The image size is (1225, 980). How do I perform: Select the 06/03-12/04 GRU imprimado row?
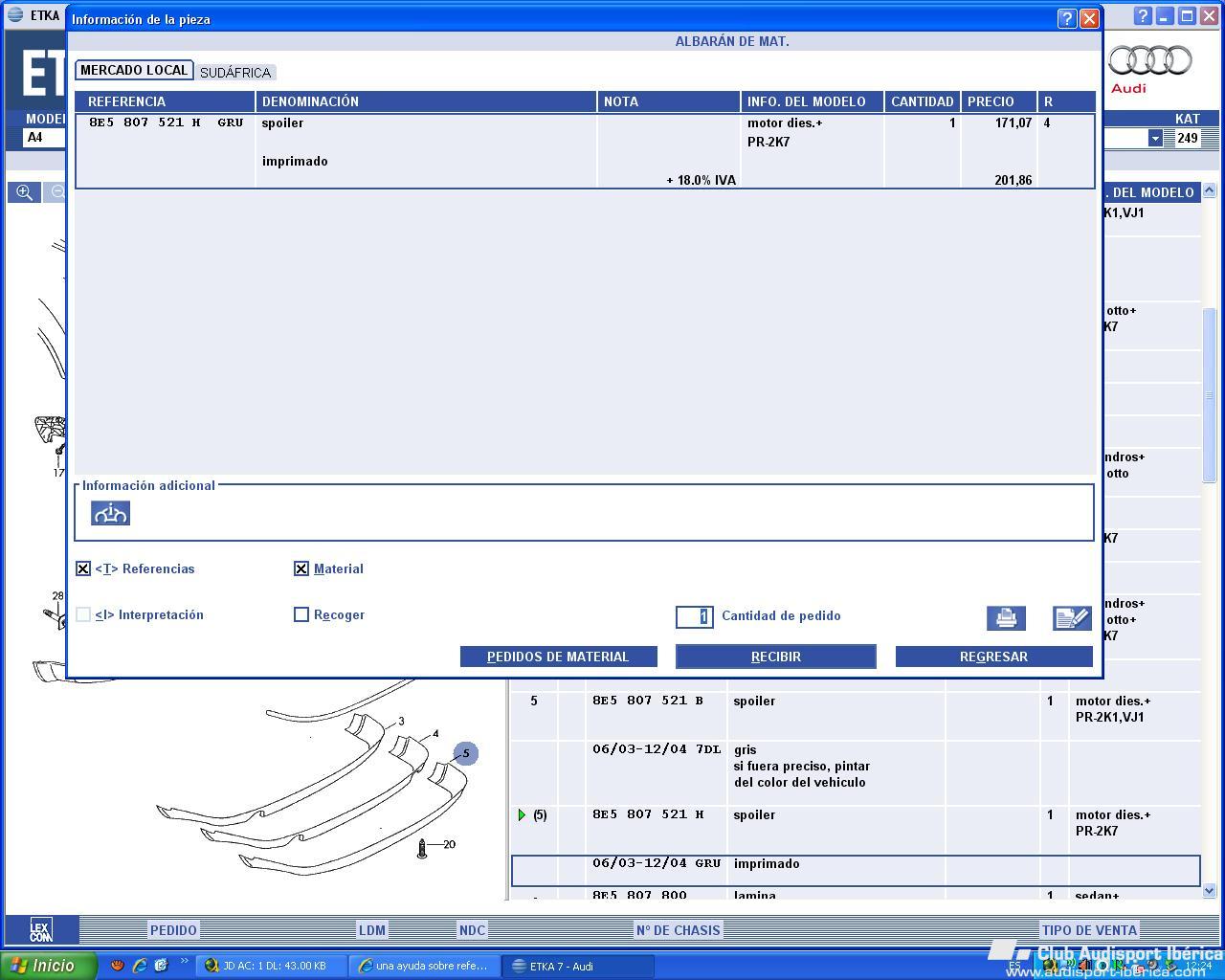pyautogui.click(x=856, y=871)
